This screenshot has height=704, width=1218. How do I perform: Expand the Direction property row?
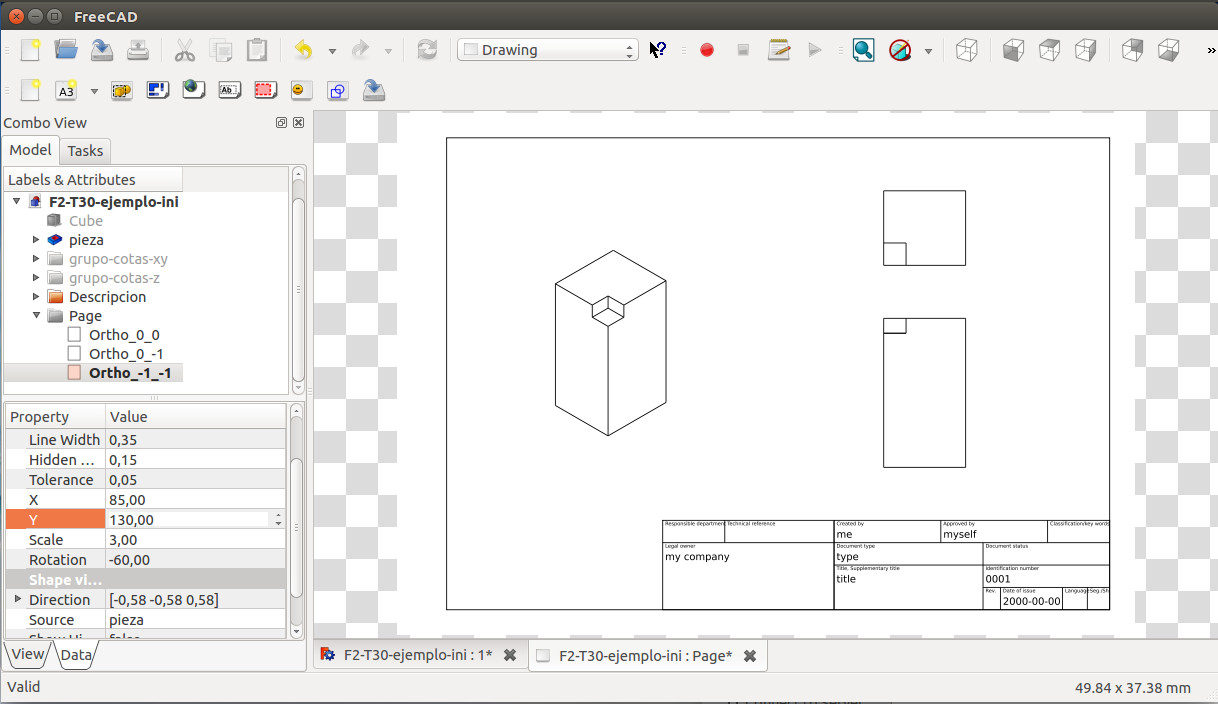pos(17,600)
